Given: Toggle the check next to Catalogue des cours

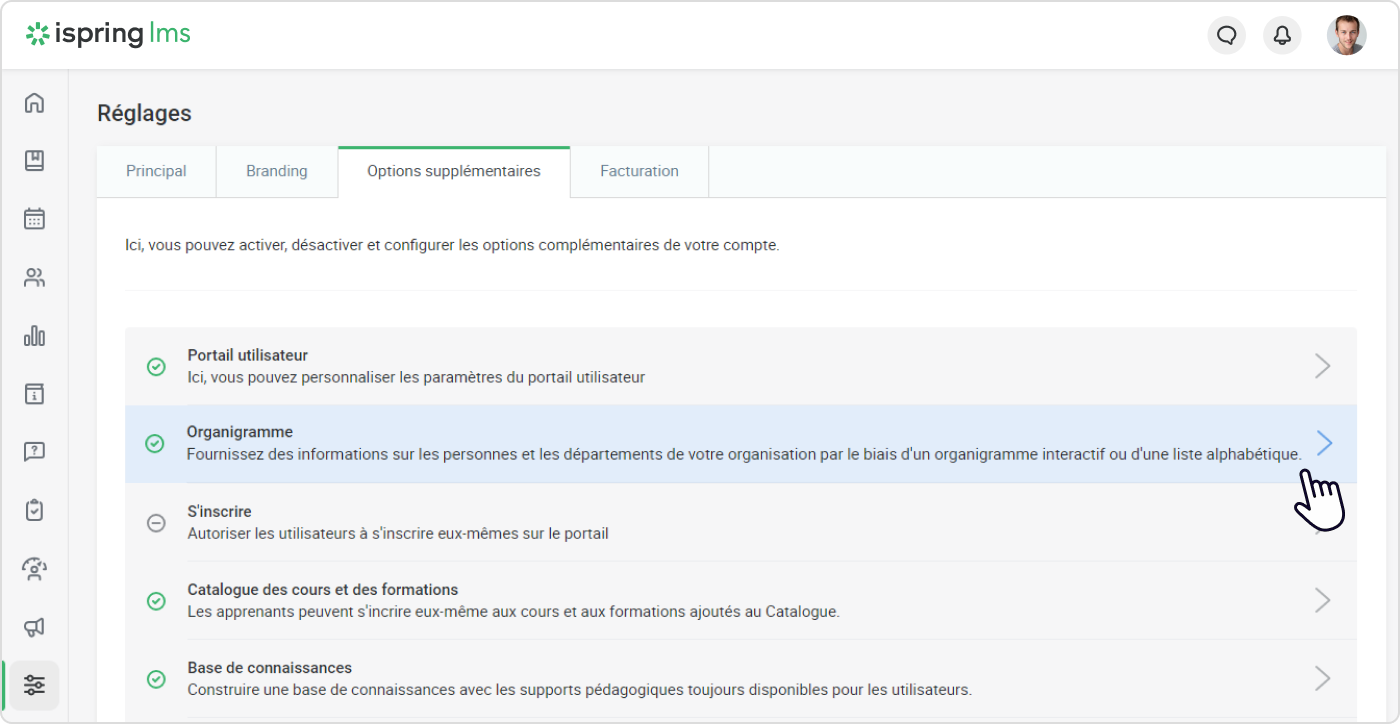Looking at the screenshot, I should (x=156, y=600).
